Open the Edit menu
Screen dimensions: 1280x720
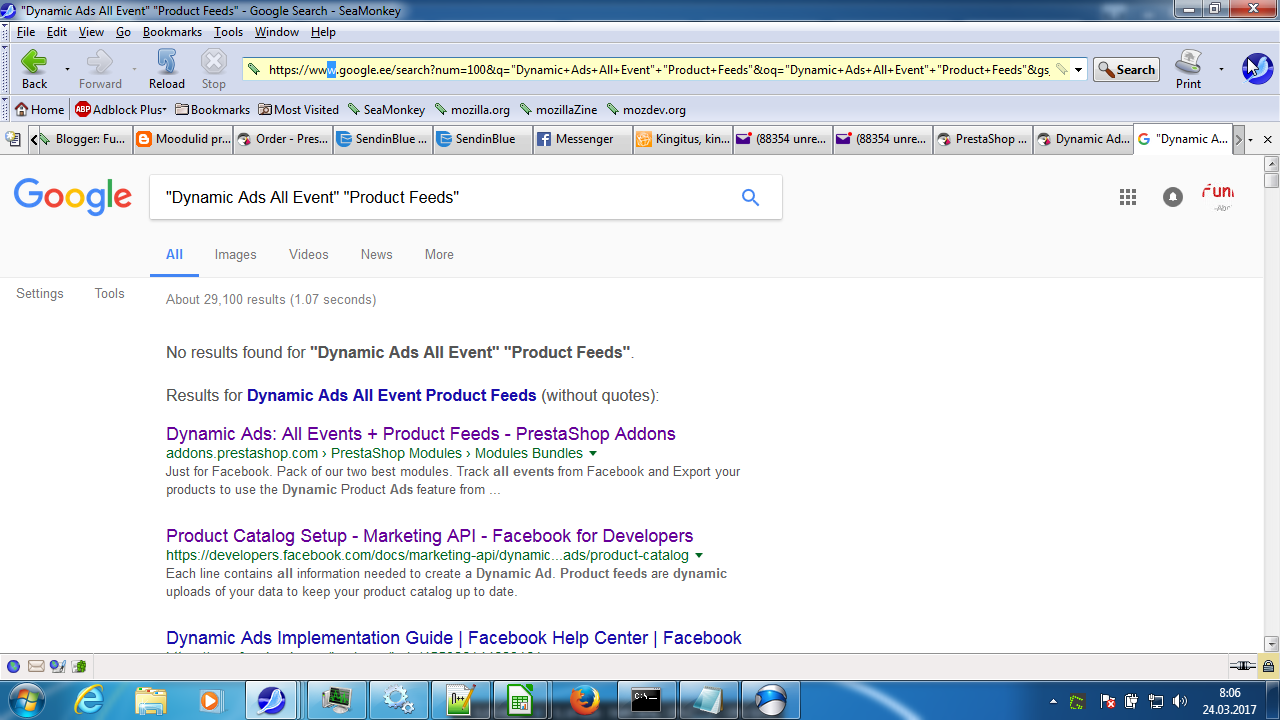pyautogui.click(x=57, y=32)
